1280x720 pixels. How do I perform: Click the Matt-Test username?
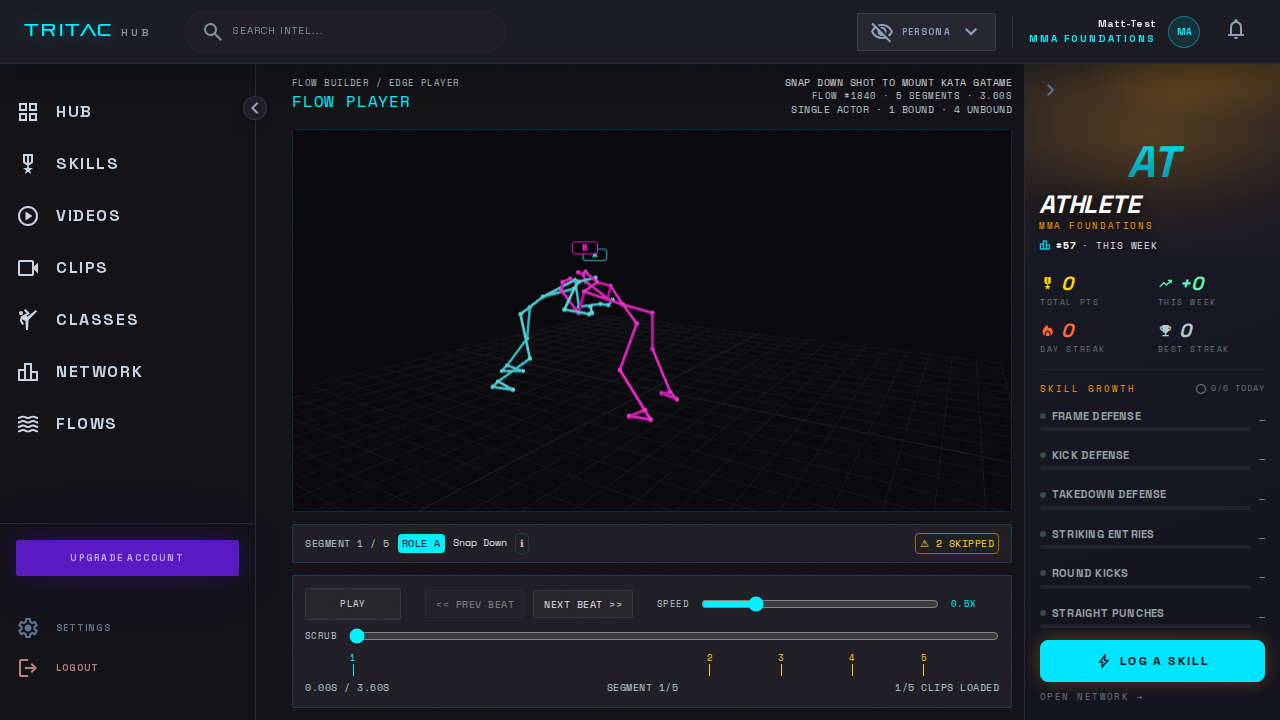point(1126,24)
